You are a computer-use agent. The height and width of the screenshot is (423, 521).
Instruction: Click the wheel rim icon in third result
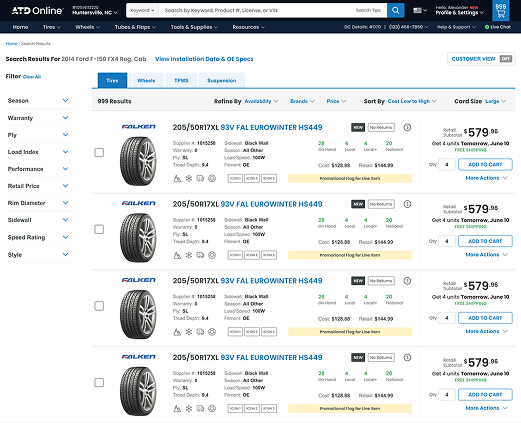point(212,332)
